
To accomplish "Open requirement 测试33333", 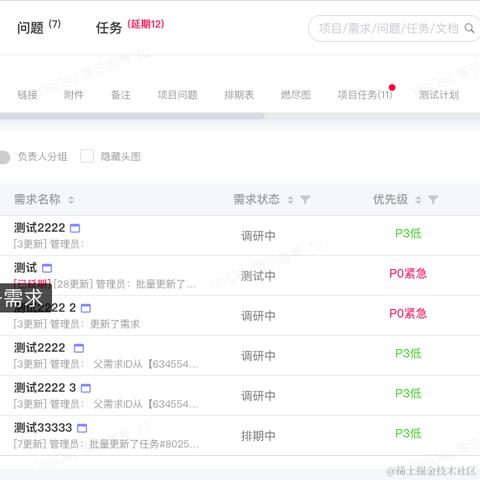I will (x=43, y=428).
